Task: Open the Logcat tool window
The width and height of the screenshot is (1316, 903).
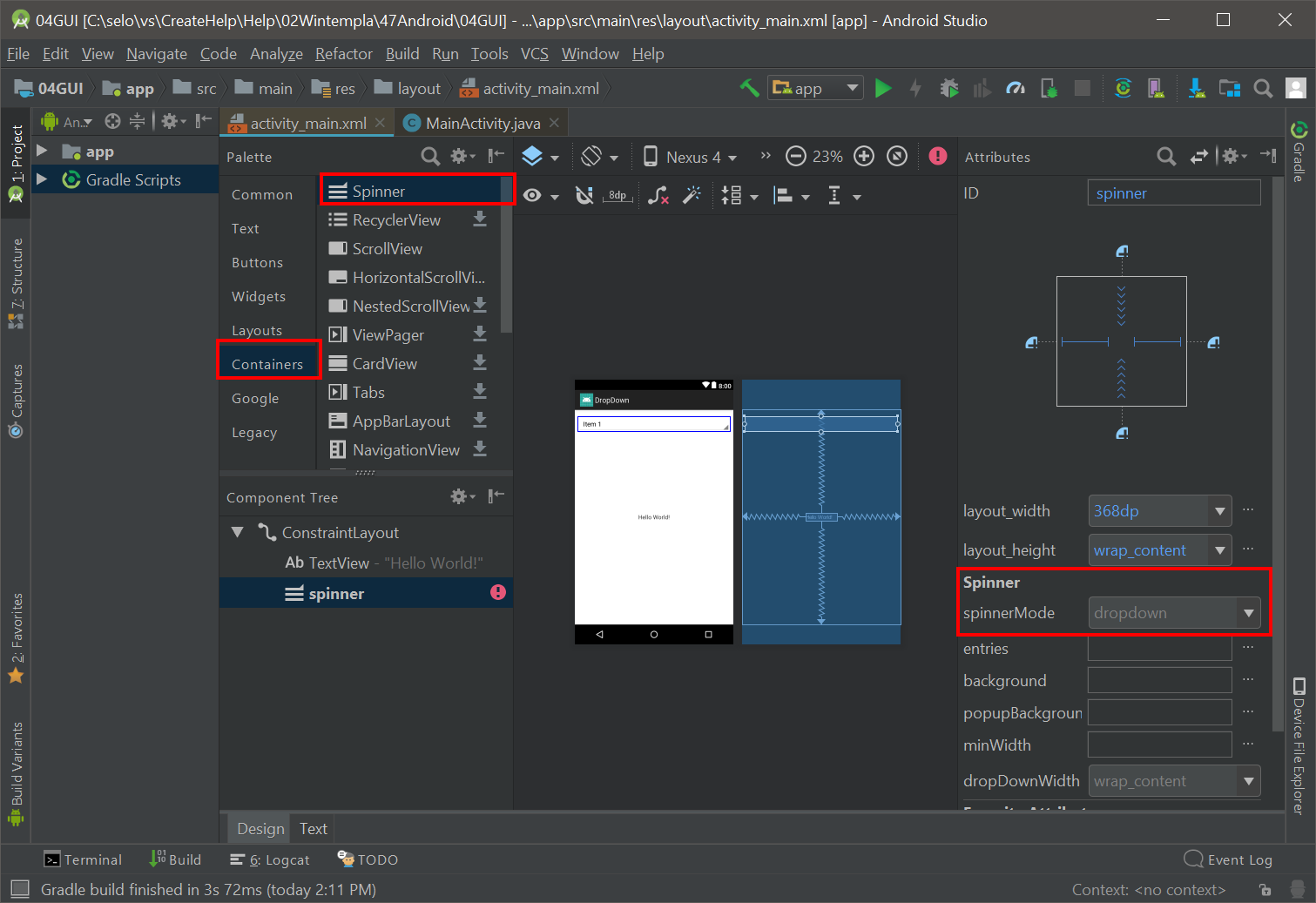Action: point(270,859)
